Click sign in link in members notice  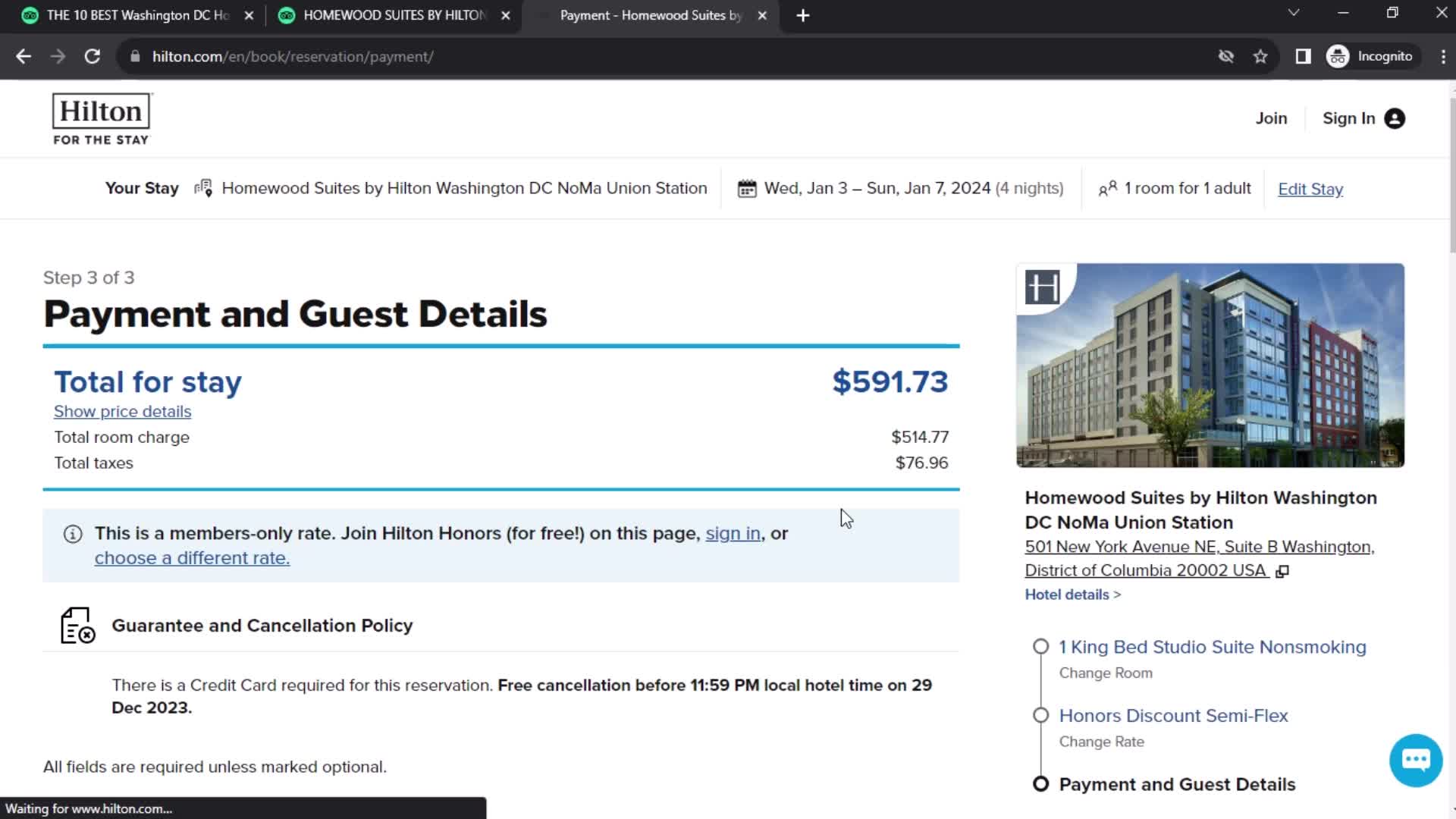tap(732, 533)
